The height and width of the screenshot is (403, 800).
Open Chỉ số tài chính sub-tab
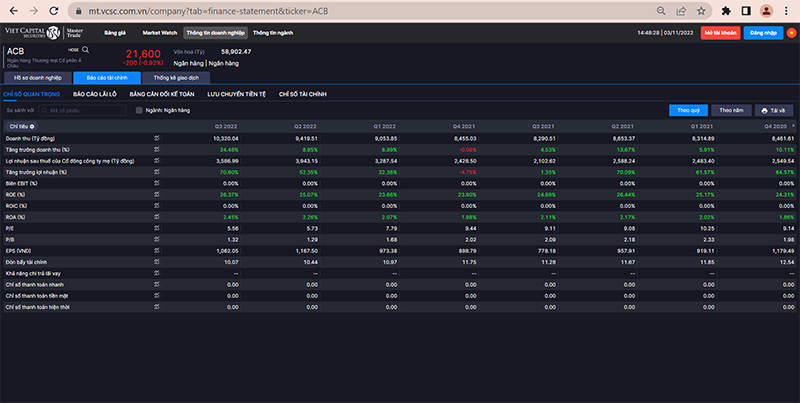pyautogui.click(x=303, y=94)
